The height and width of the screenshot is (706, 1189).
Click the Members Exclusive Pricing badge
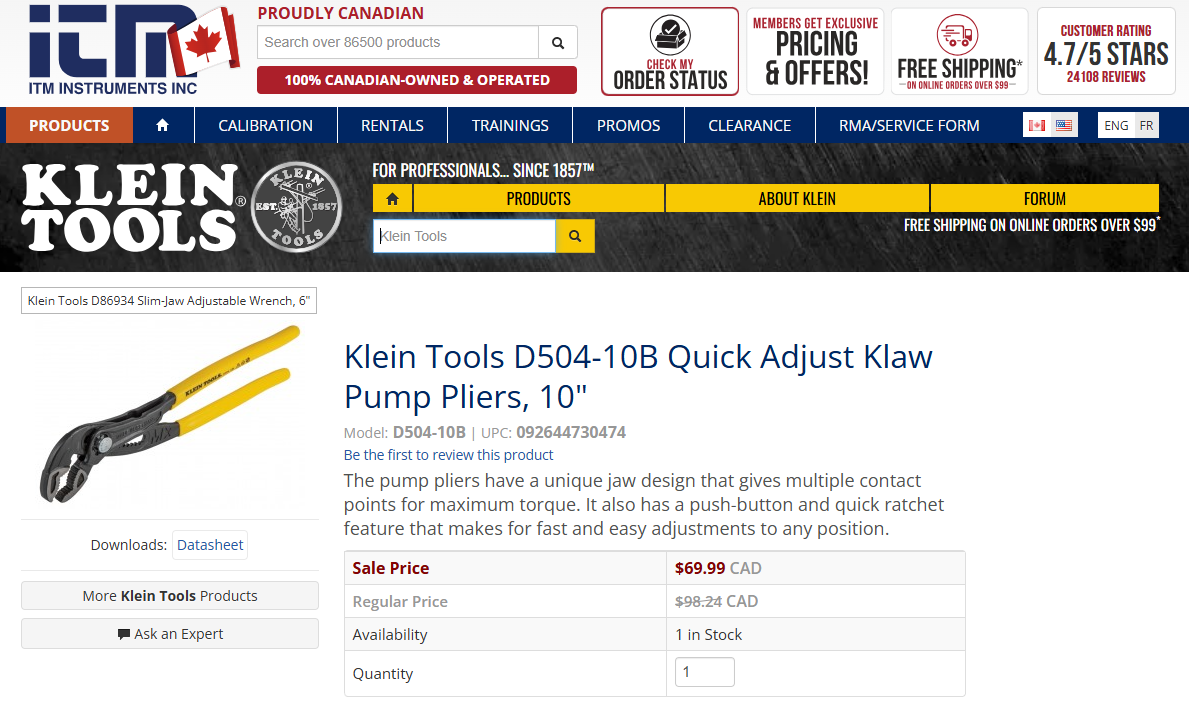(x=814, y=50)
